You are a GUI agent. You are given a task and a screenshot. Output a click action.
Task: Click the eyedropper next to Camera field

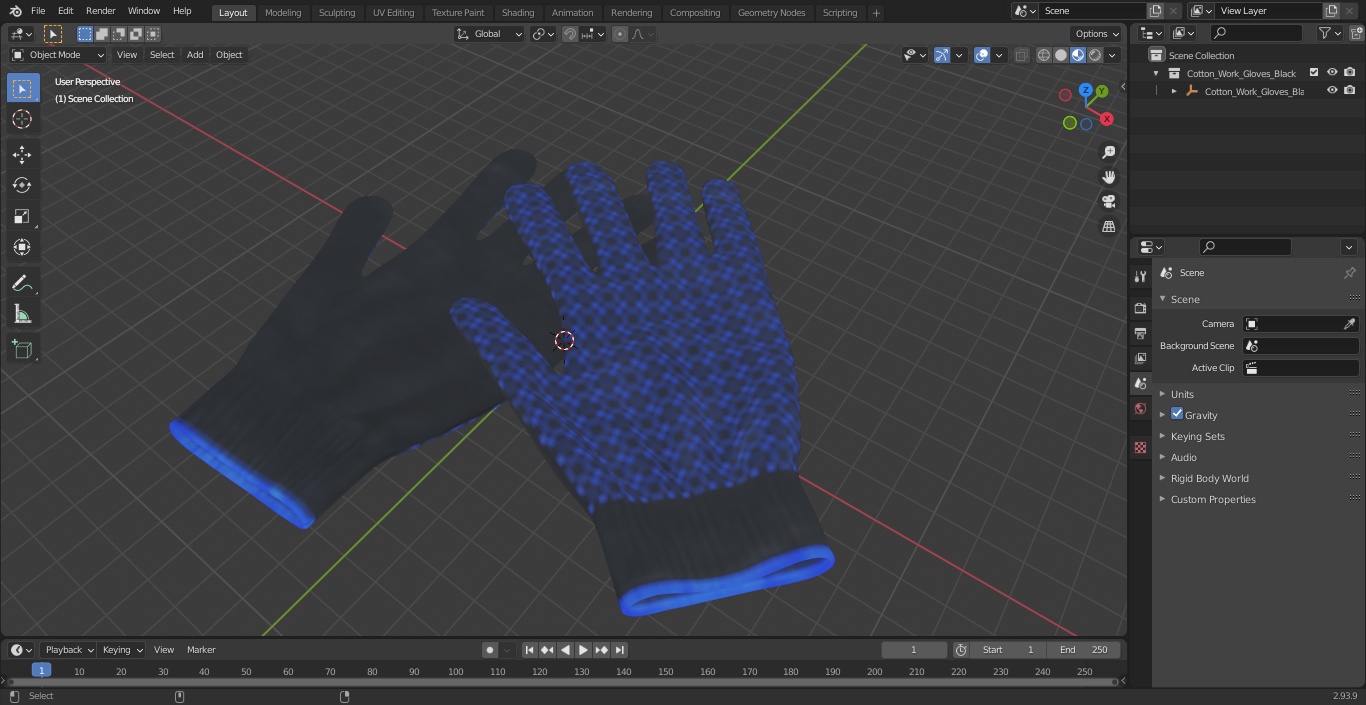click(x=1349, y=324)
